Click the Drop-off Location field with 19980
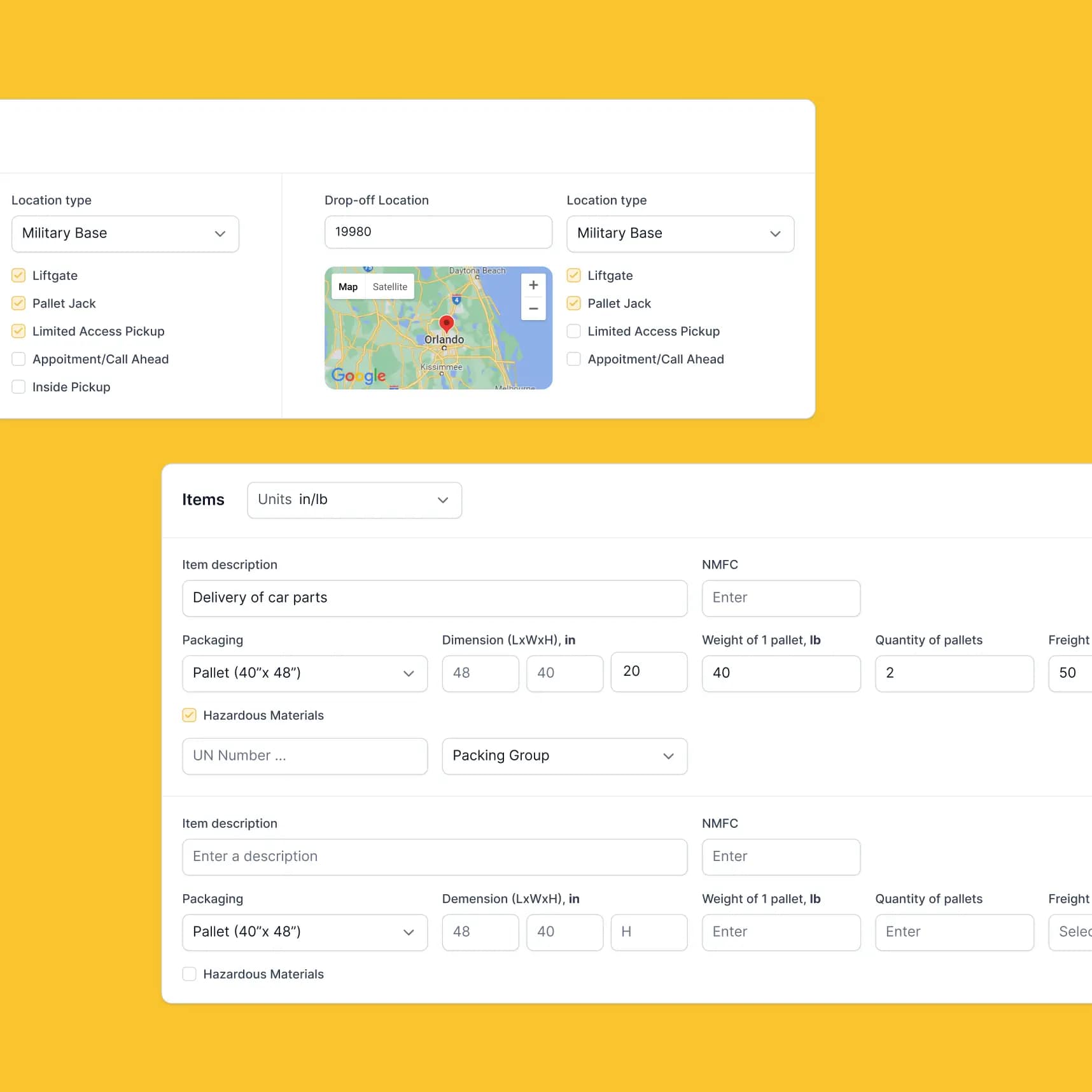Image resolution: width=1092 pixels, height=1092 pixels. pos(438,232)
